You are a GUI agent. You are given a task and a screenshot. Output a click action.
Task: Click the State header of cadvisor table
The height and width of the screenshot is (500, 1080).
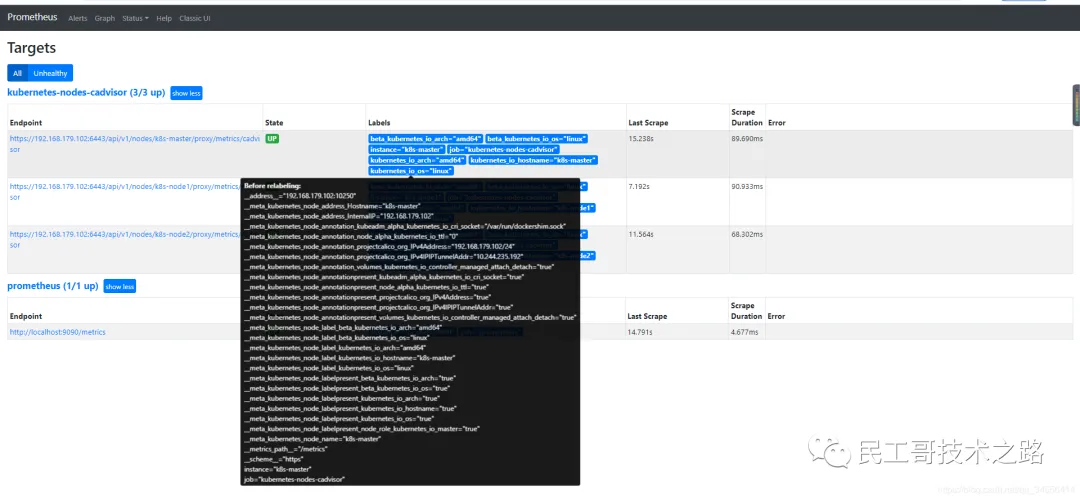coord(274,123)
